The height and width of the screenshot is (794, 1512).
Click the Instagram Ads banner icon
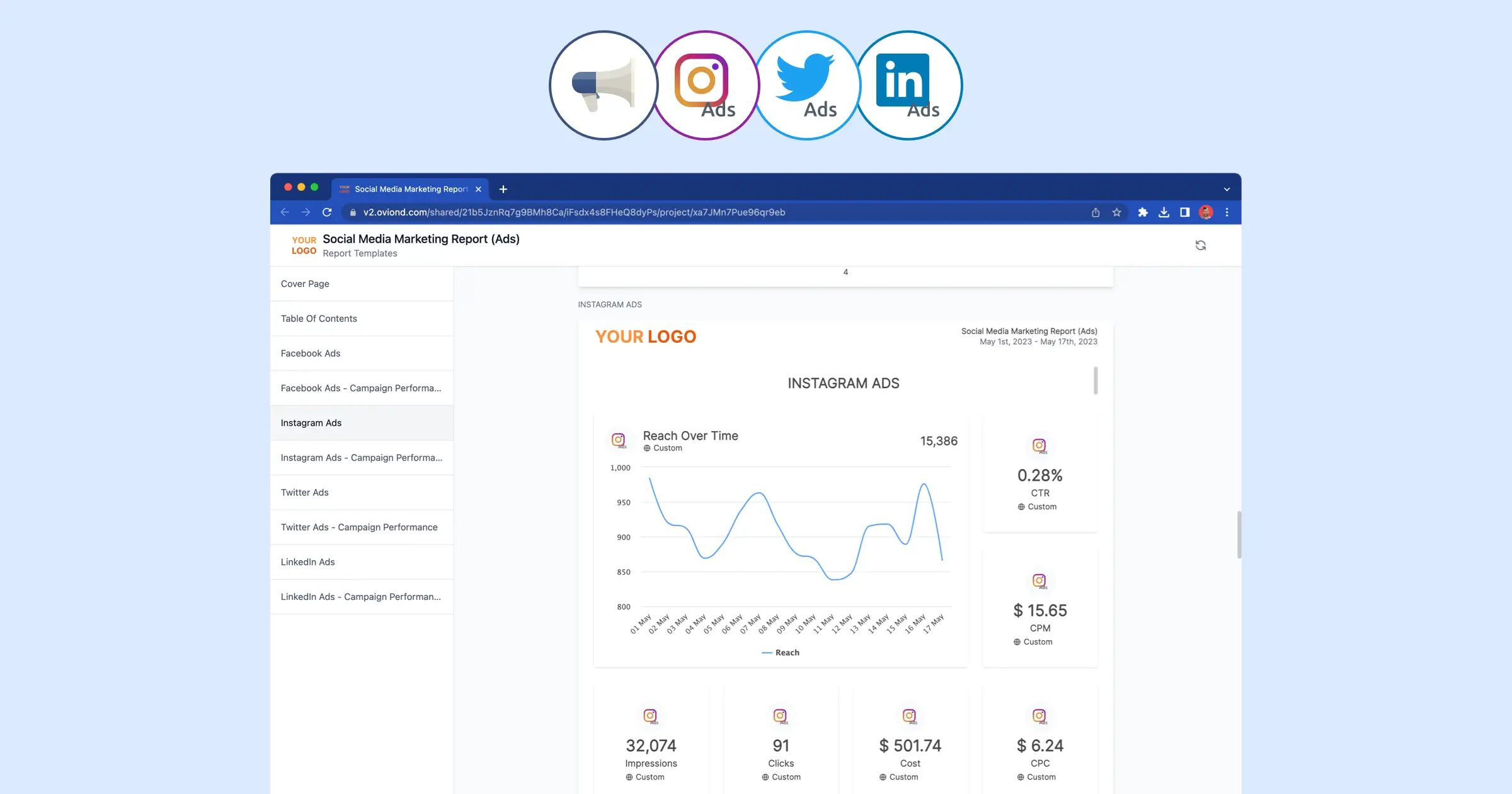(x=706, y=86)
